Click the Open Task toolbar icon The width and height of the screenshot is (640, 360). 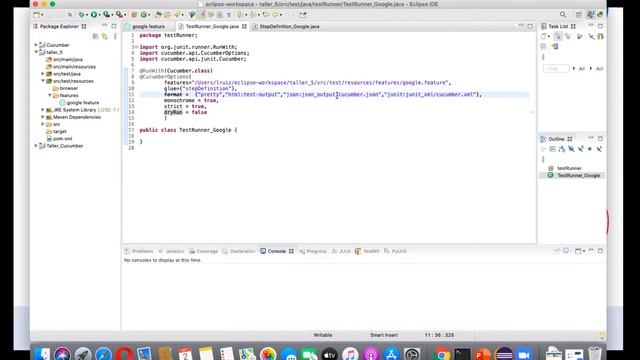[x=167, y=15]
